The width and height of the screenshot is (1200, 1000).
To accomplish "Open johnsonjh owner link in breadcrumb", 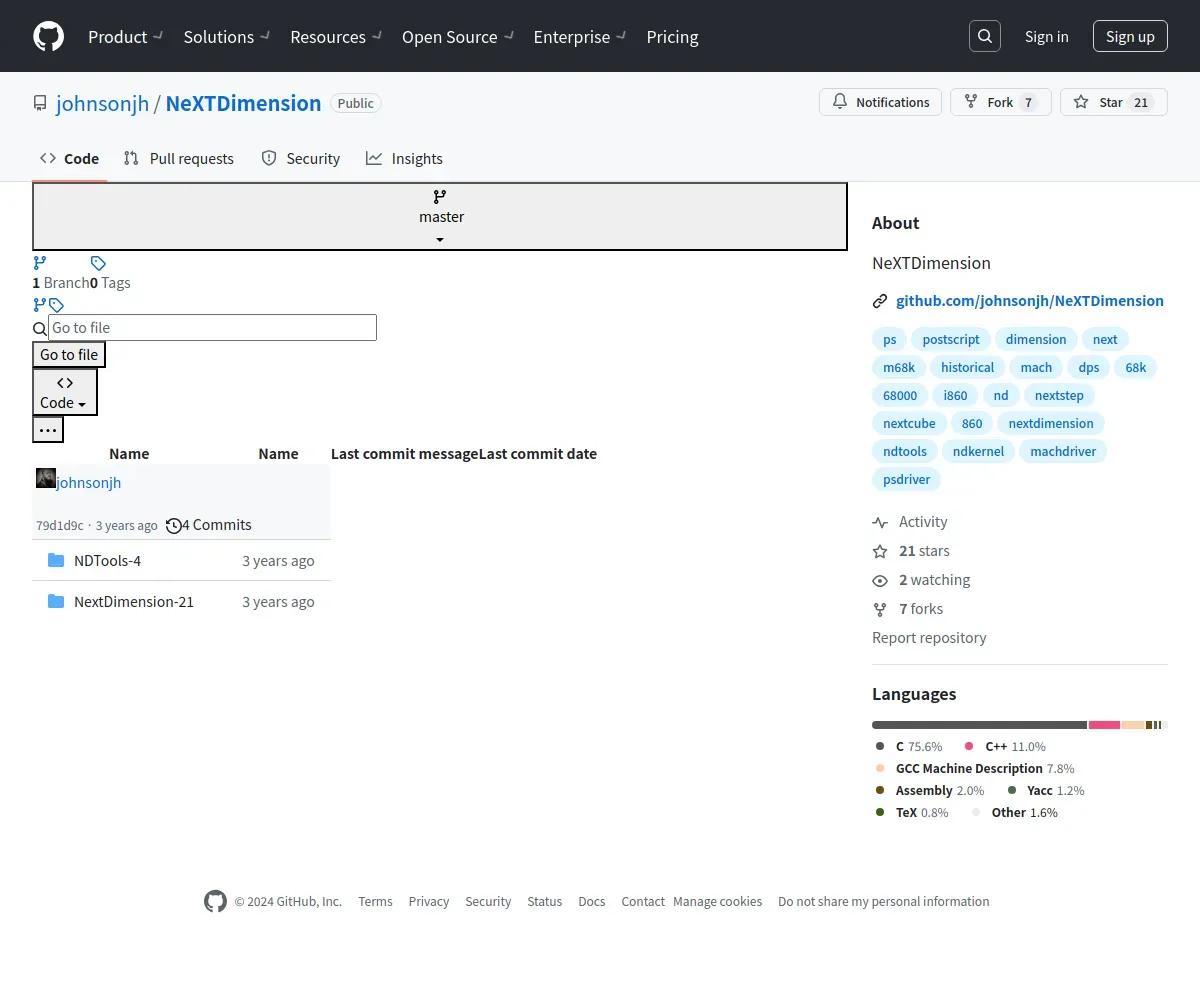I will (x=103, y=103).
